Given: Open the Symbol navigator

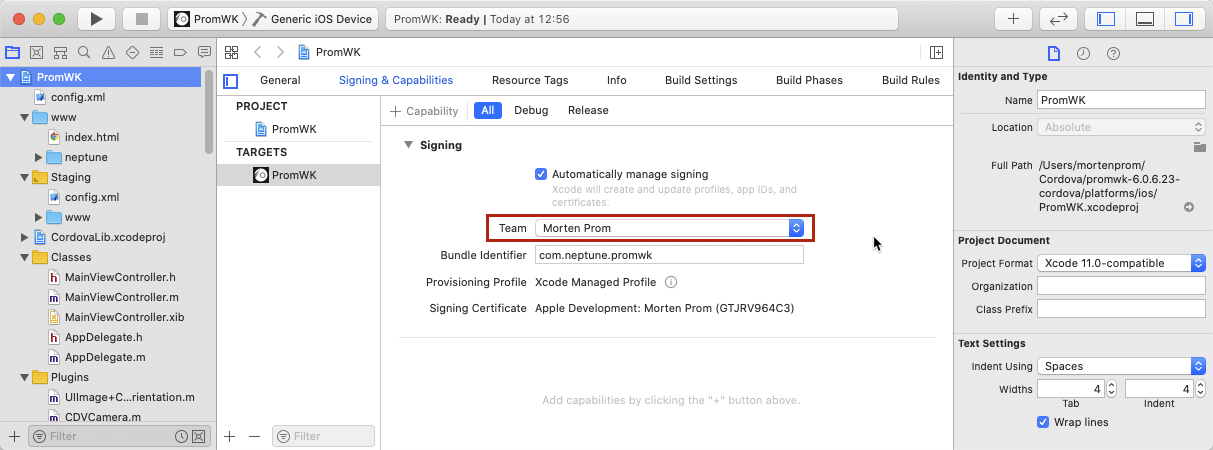Looking at the screenshot, I should 60,52.
